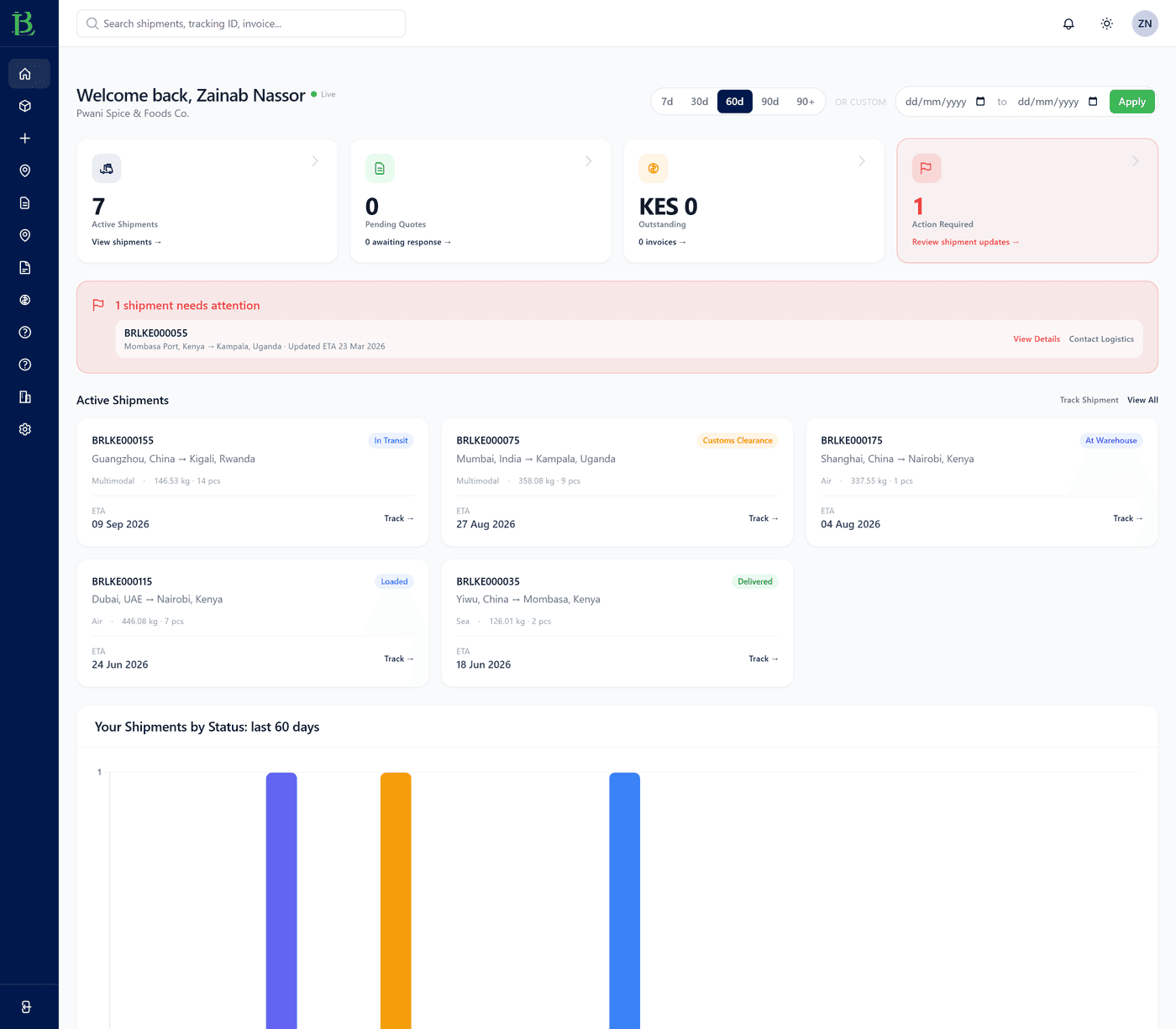Track shipment BRLKE000155
Viewport: 1176px width, 1029px height.
(399, 518)
